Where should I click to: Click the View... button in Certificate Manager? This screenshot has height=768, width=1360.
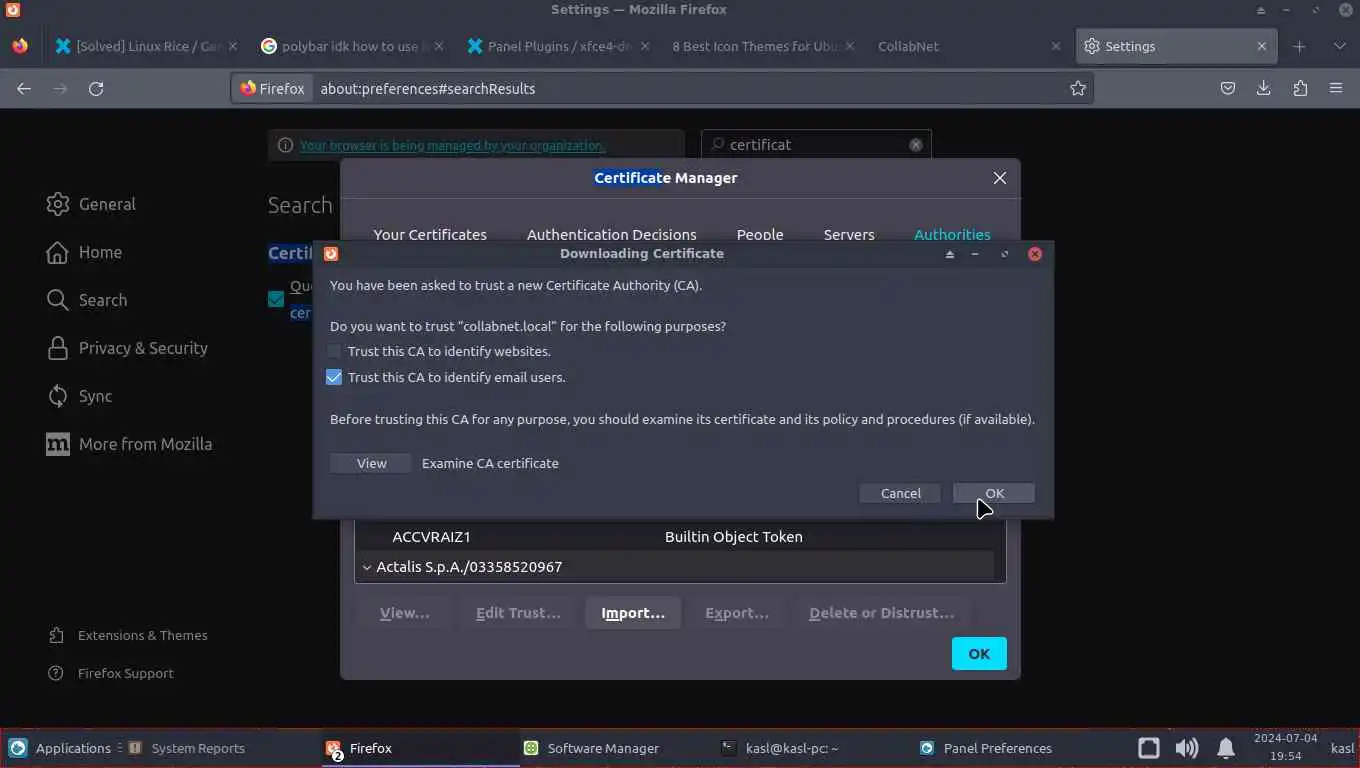[405, 613]
